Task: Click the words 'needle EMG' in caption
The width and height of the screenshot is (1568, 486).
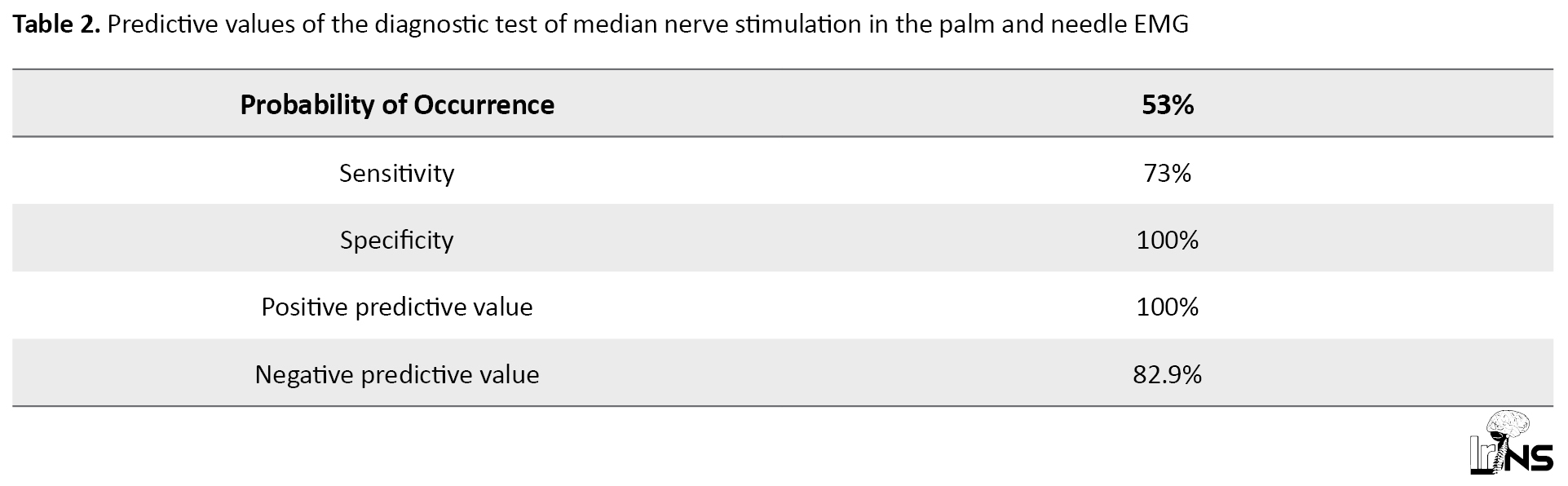Action: click(1120, 24)
